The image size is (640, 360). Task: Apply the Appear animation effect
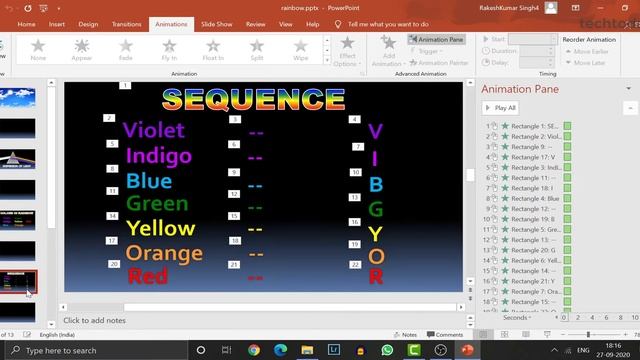(82, 50)
